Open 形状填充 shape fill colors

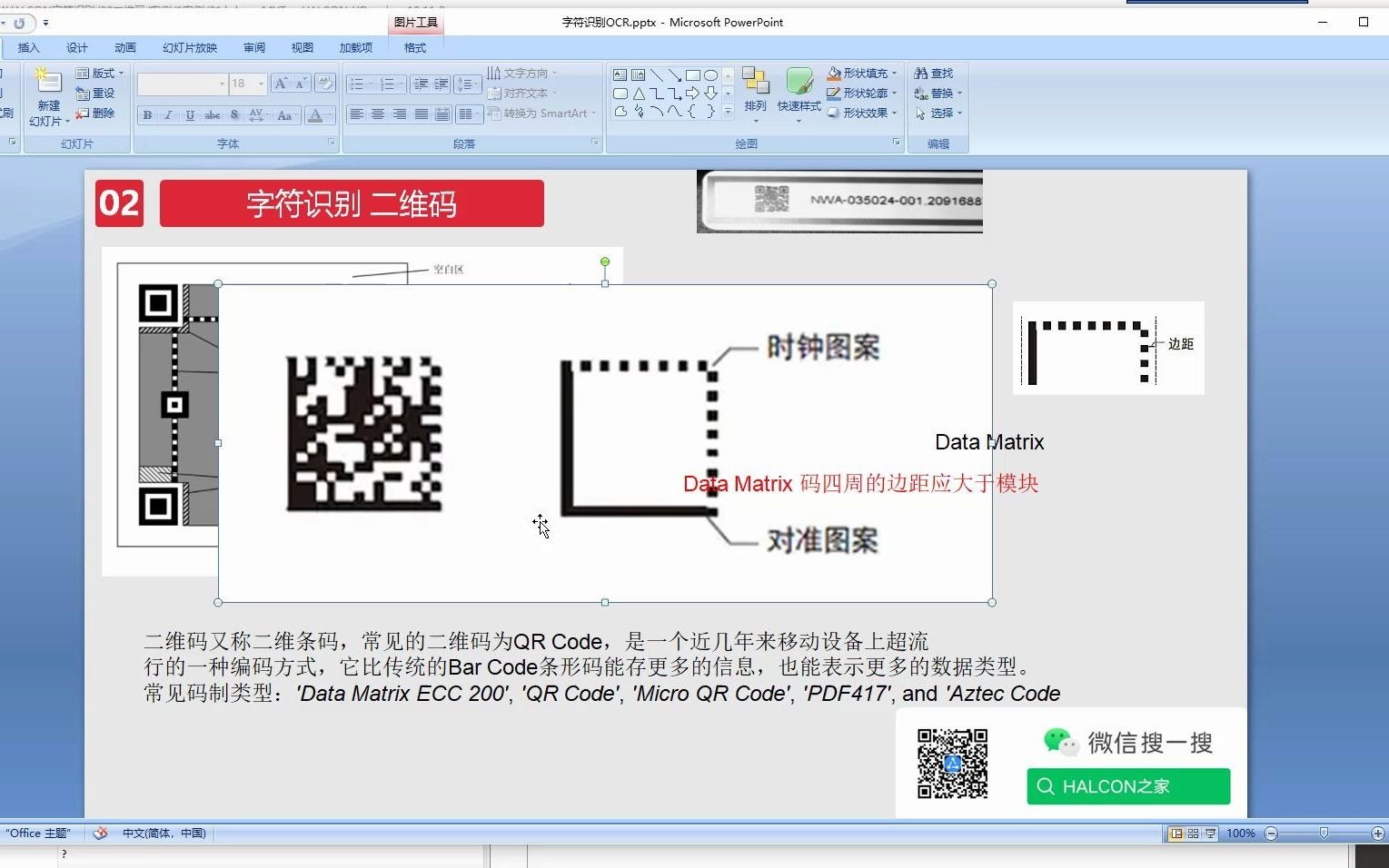(861, 74)
